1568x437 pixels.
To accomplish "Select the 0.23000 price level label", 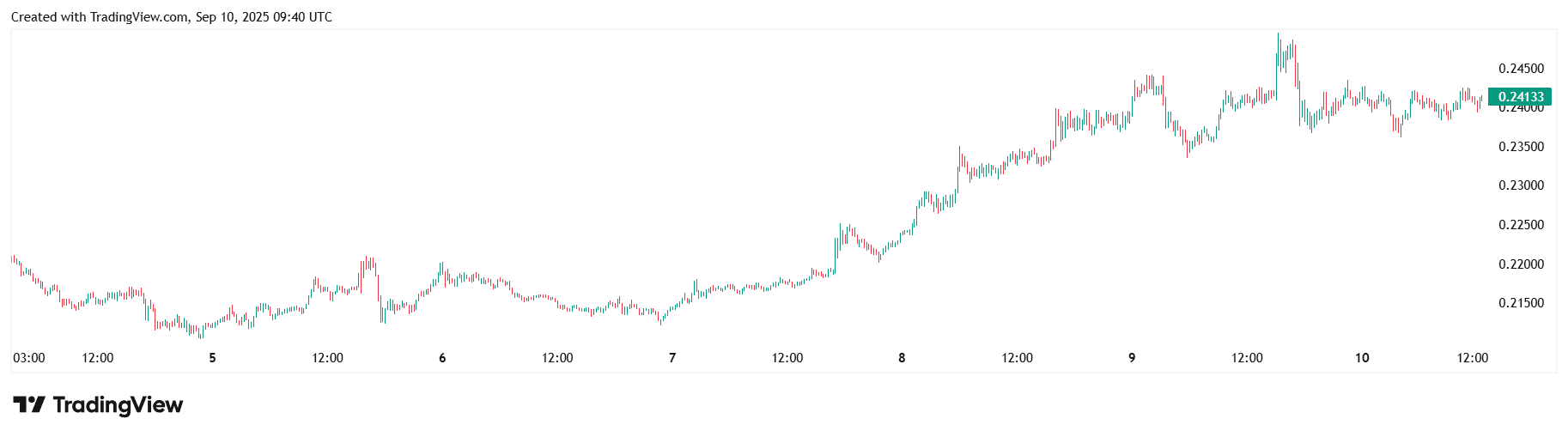I will coord(1521,185).
